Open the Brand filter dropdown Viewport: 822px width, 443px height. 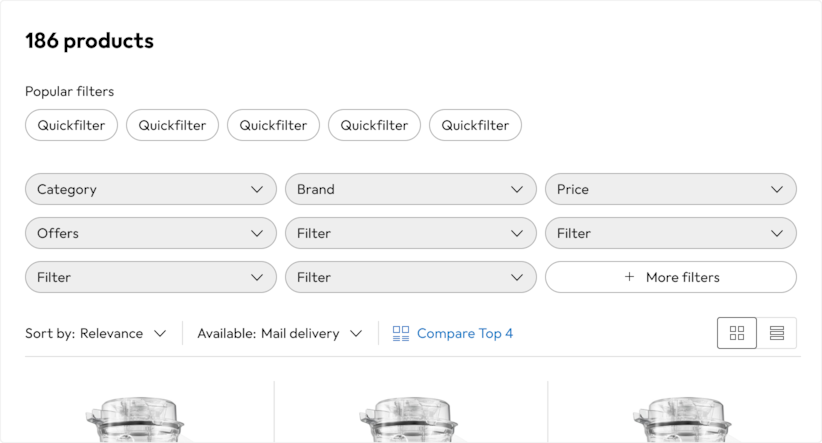410,189
